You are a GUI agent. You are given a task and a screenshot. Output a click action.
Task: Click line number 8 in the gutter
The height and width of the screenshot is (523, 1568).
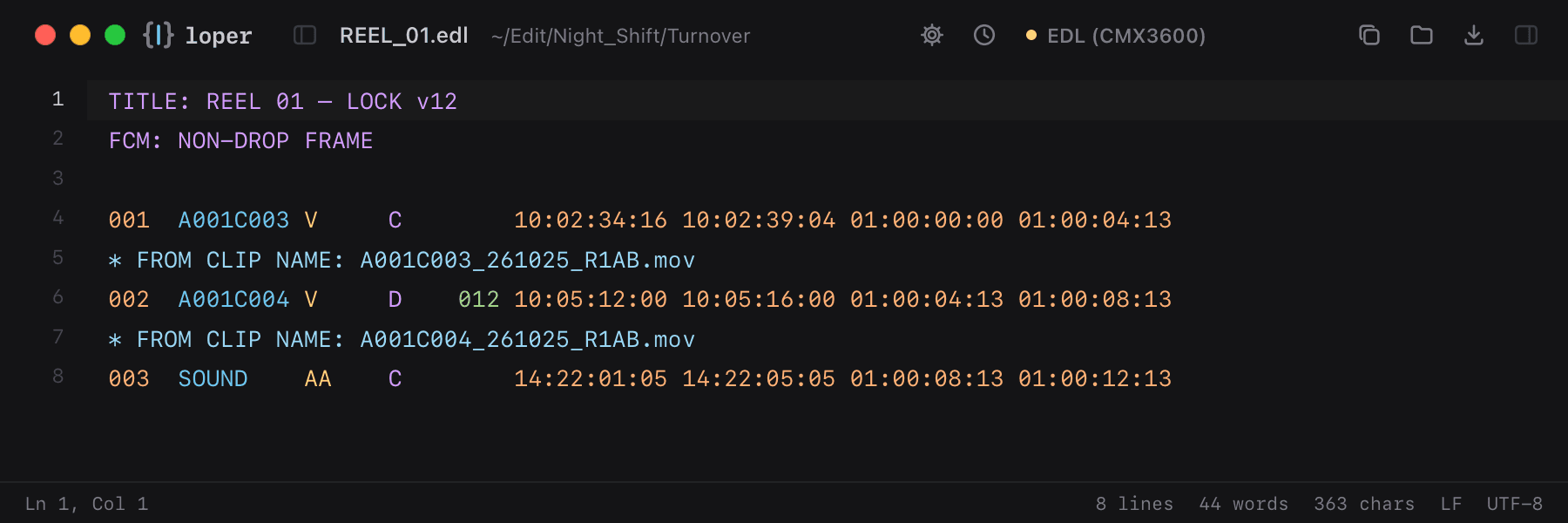click(x=57, y=377)
